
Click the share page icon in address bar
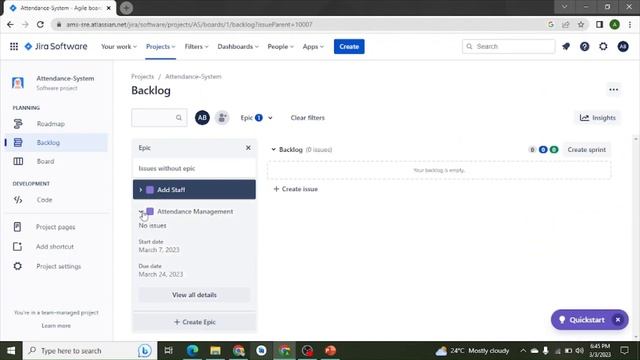566,24
